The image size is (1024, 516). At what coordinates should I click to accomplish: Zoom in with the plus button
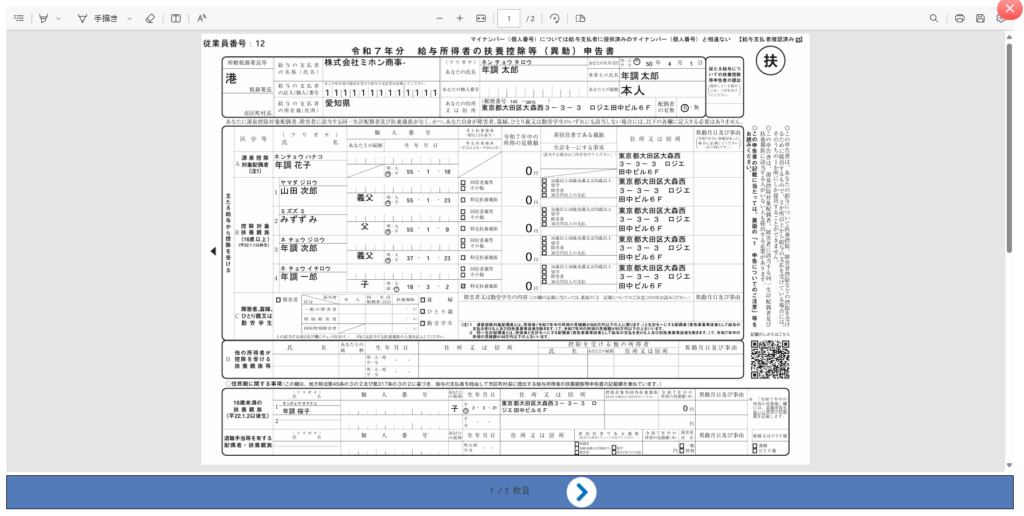pyautogui.click(x=460, y=18)
